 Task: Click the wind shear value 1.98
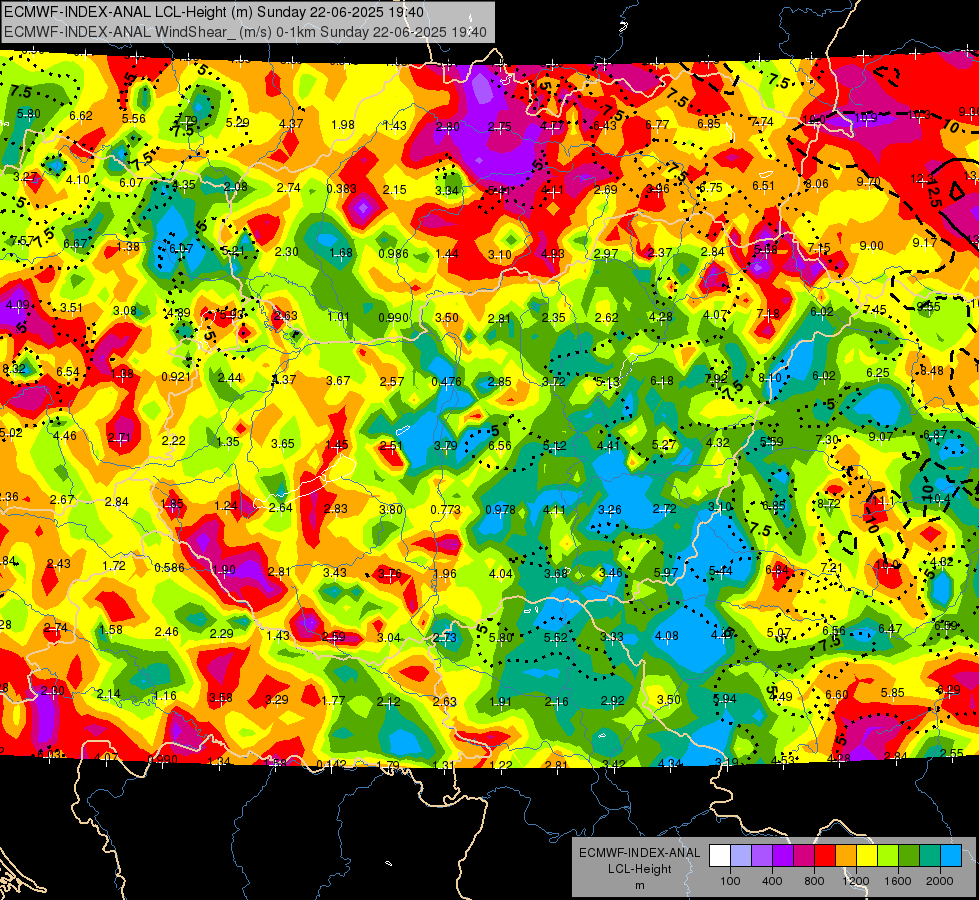pyautogui.click(x=343, y=125)
